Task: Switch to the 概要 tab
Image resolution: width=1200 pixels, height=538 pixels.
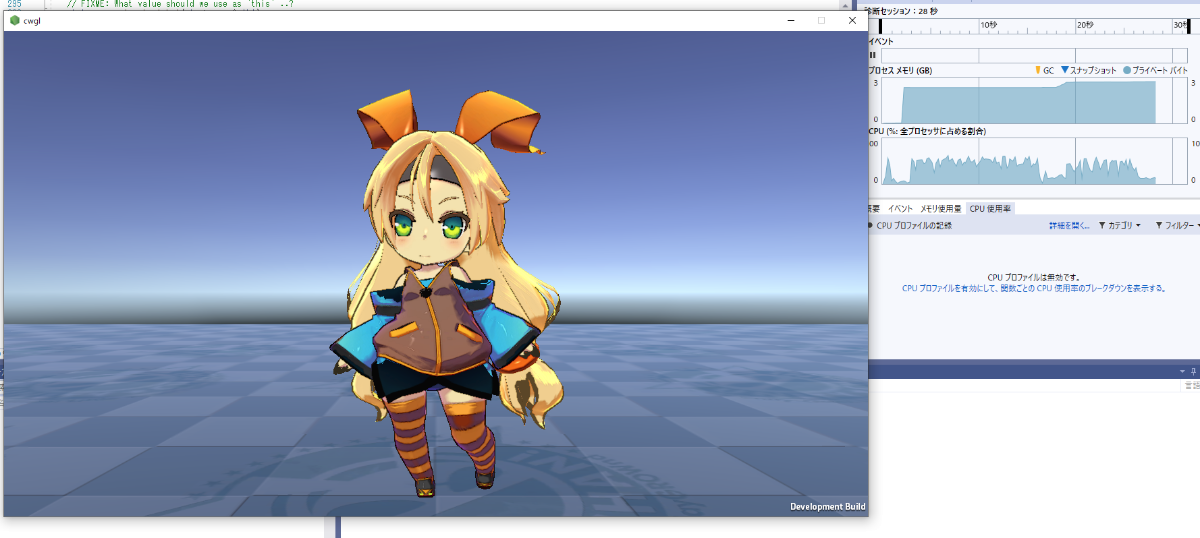Action: click(x=874, y=209)
